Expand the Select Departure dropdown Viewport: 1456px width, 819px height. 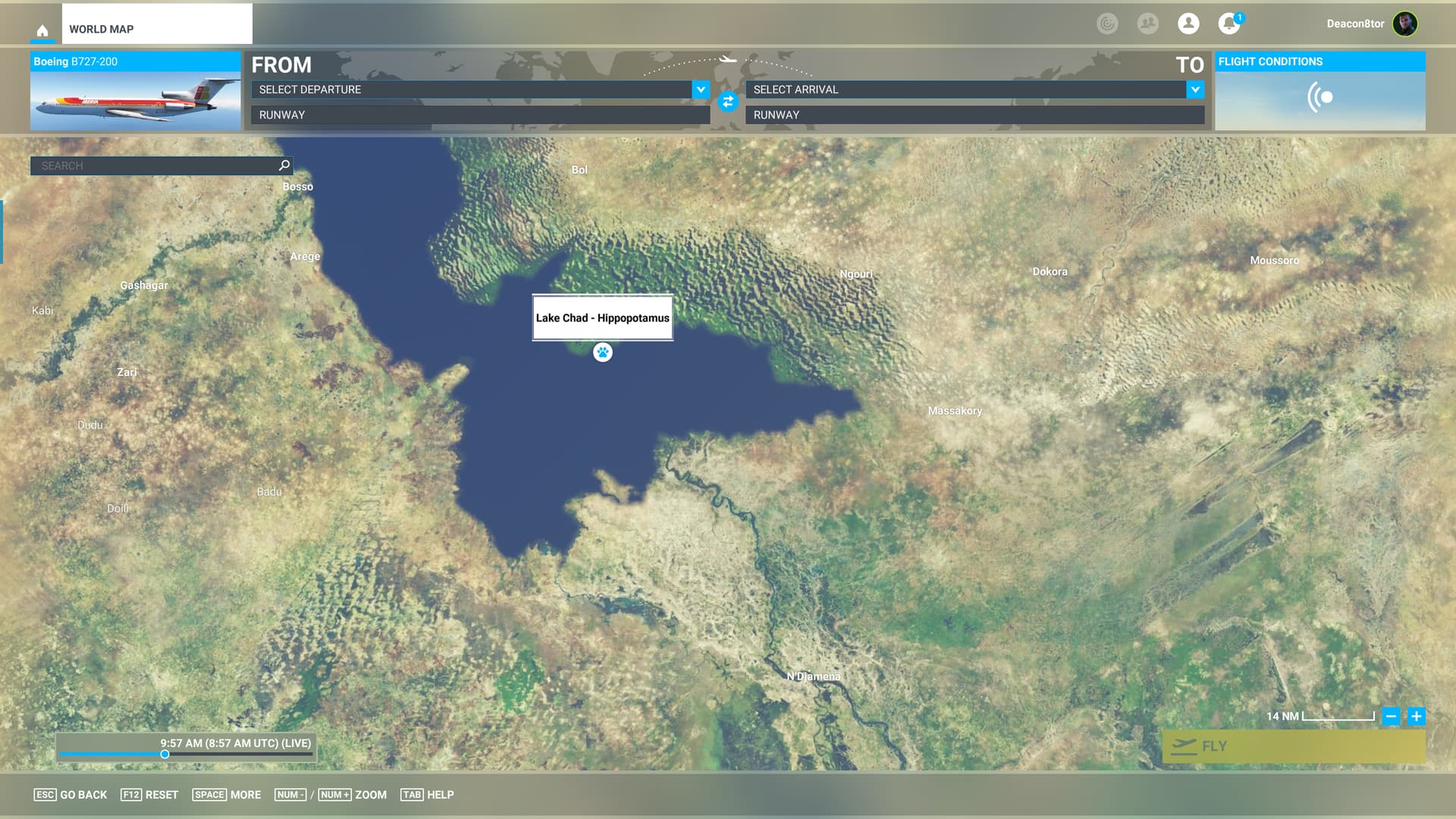[700, 89]
